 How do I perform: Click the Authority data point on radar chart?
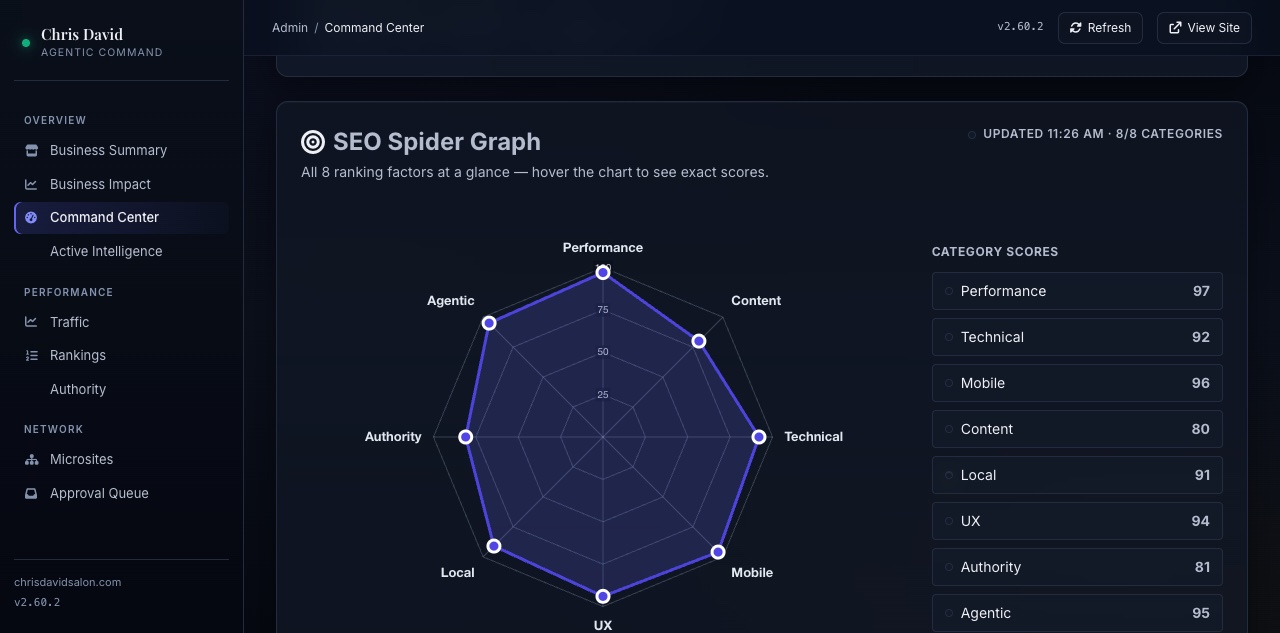(x=465, y=437)
